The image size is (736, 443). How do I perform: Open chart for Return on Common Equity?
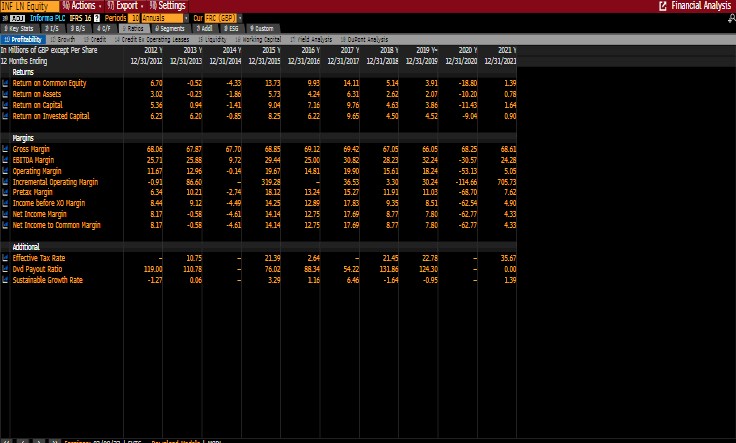pyautogui.click(x=5, y=83)
